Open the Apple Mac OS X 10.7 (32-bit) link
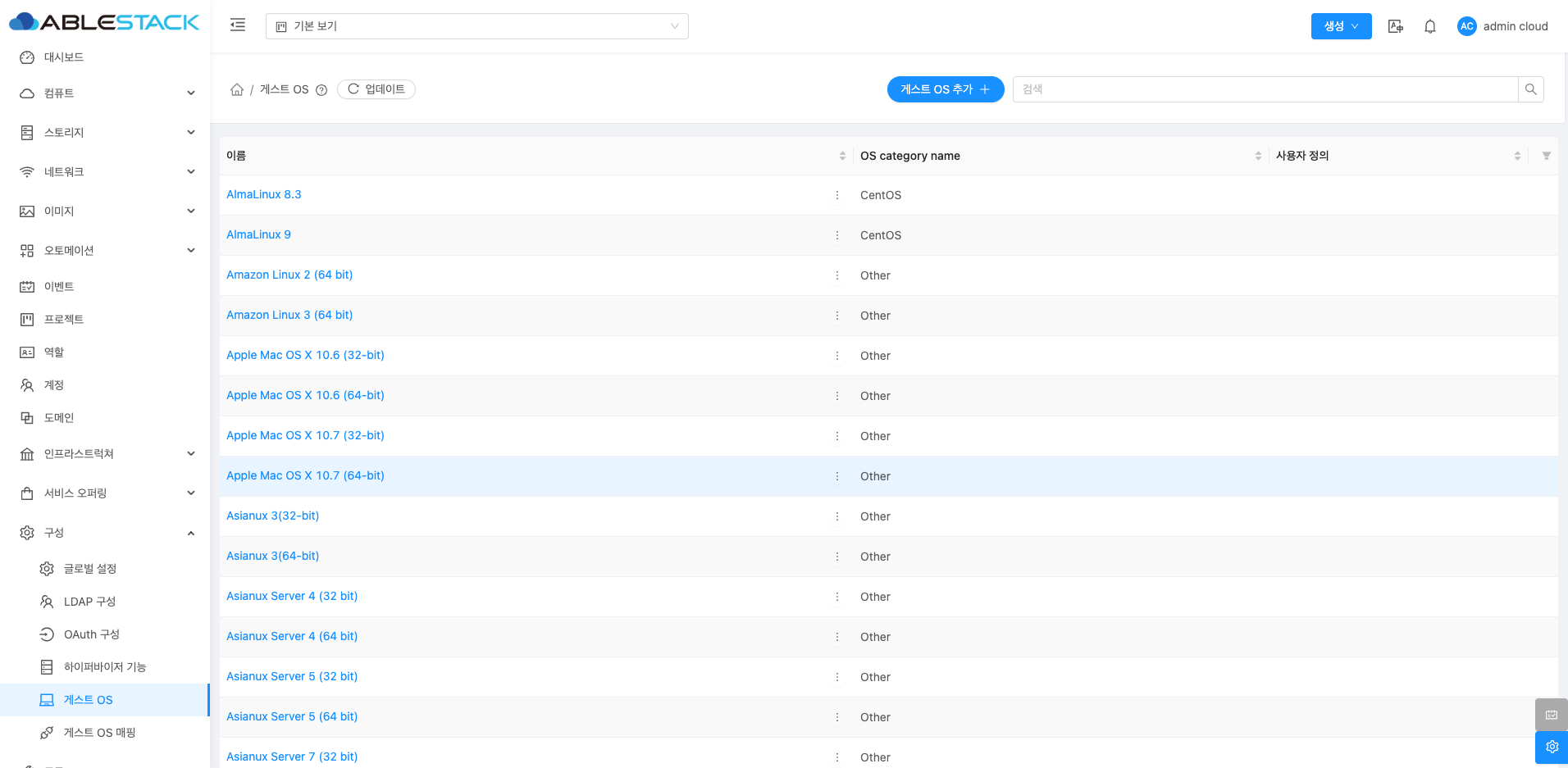Image resolution: width=1568 pixels, height=768 pixels. pos(305,435)
